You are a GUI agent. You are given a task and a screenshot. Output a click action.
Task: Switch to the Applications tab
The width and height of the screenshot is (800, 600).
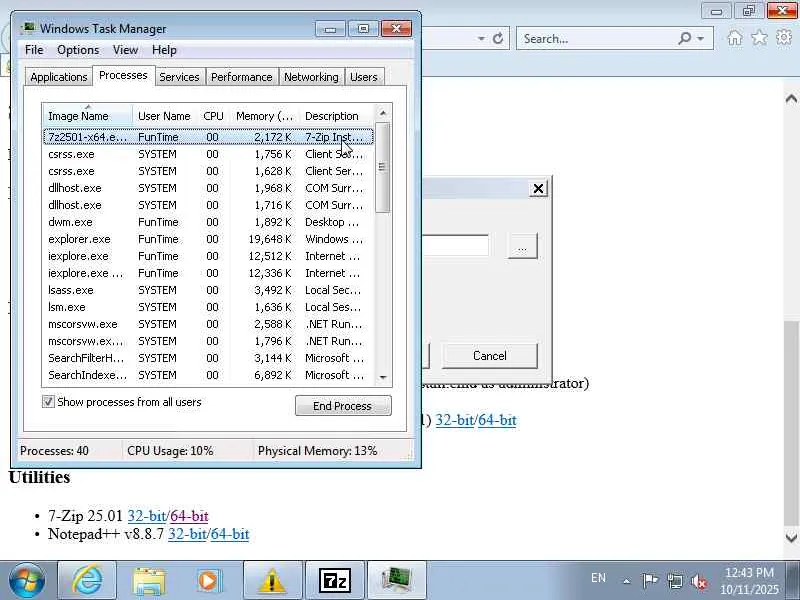pos(59,77)
